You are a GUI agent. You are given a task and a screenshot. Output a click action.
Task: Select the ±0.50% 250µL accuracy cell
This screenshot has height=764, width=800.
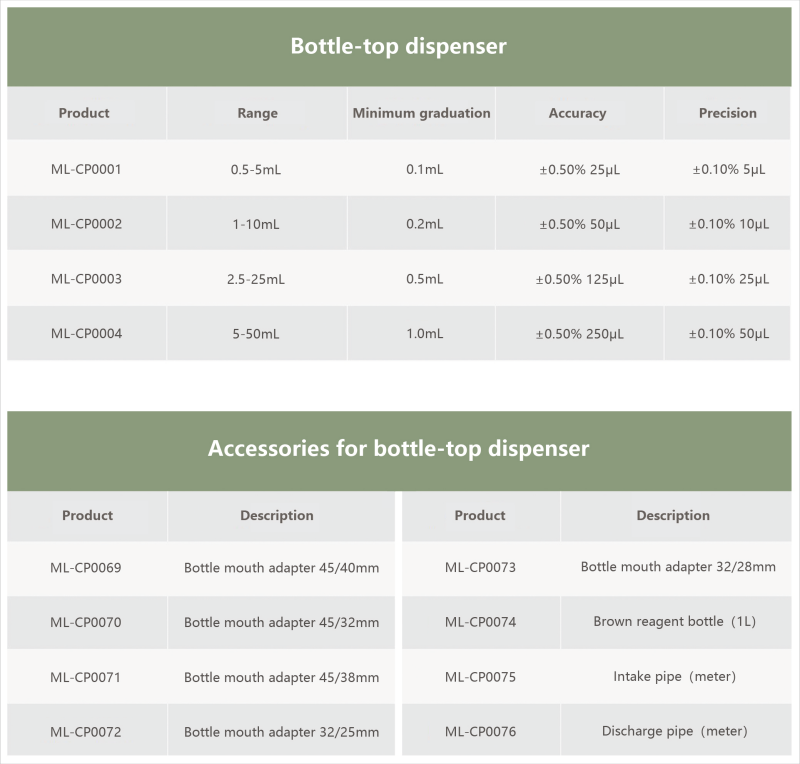tap(579, 334)
